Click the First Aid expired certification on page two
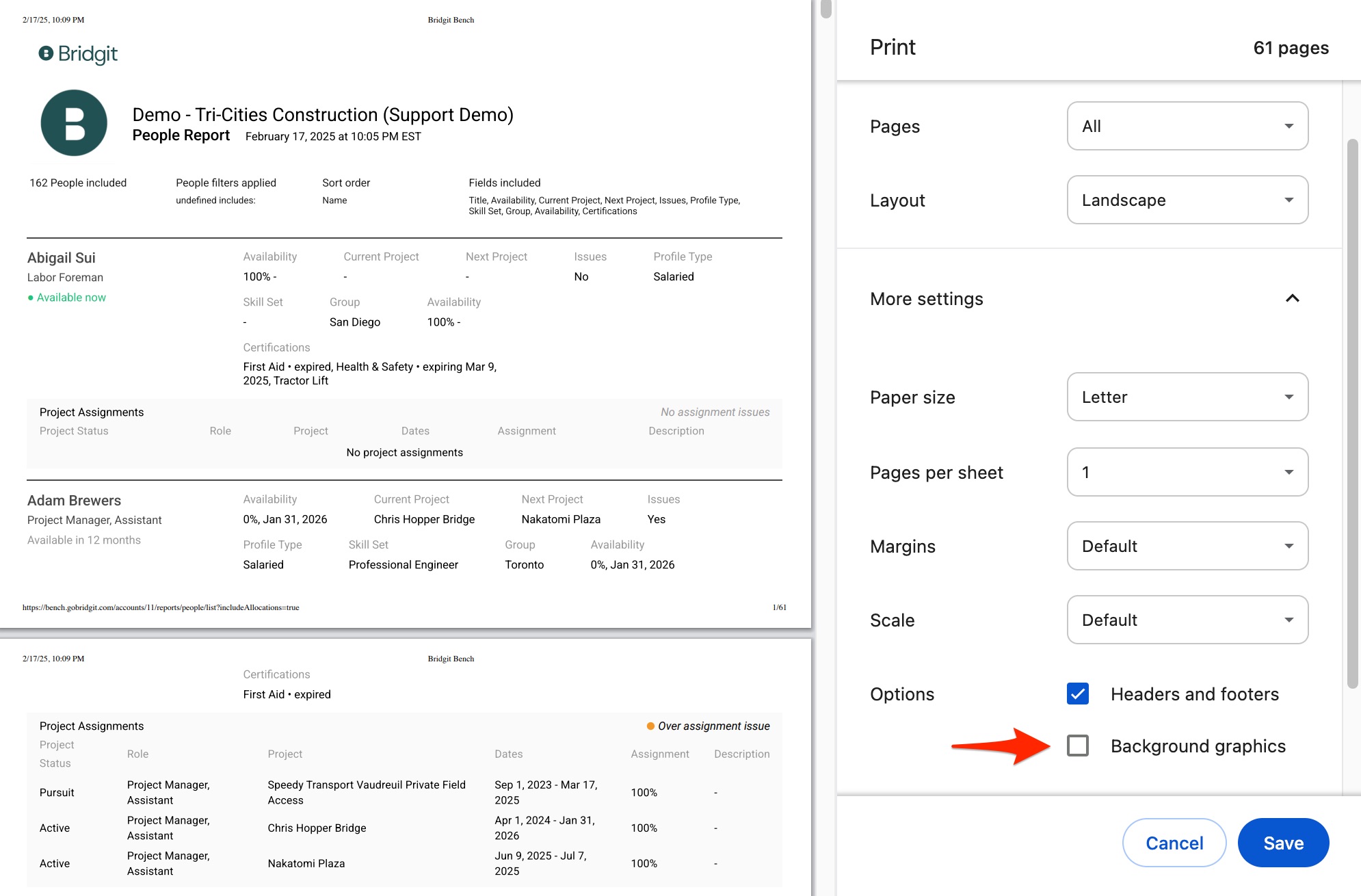1361x896 pixels. coord(287,694)
